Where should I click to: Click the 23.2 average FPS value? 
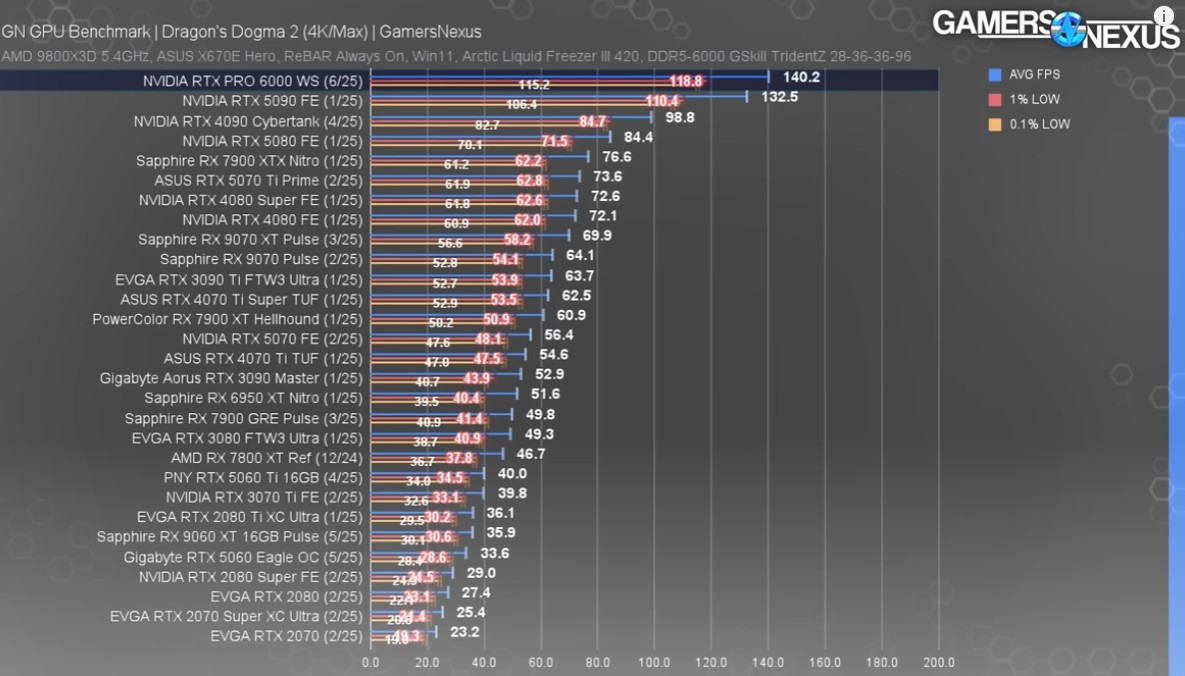[465, 631]
